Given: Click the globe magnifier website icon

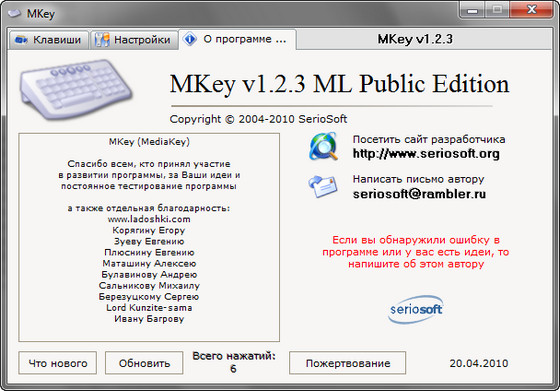Looking at the screenshot, I should pyautogui.click(x=324, y=146).
